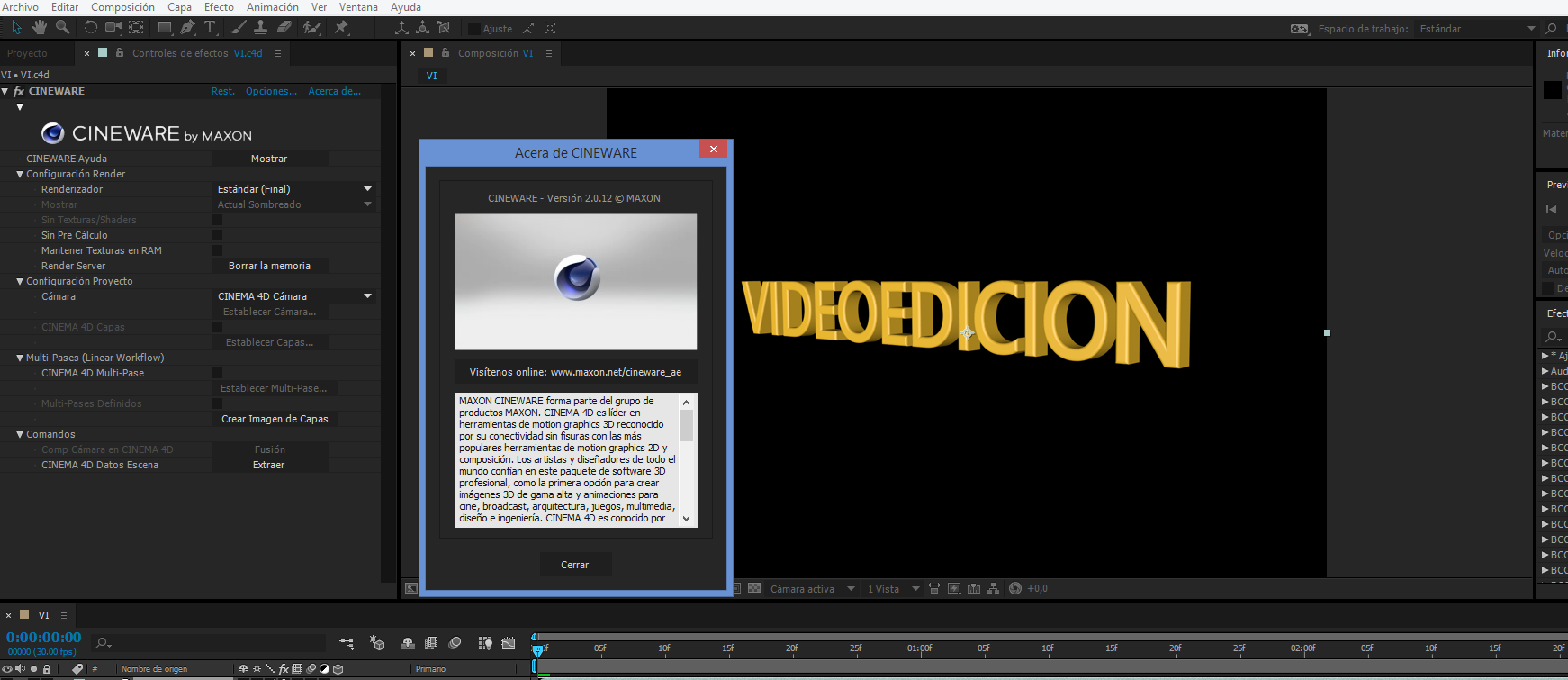Select the Unified Camera tool
The image size is (1568, 680).
point(113,28)
